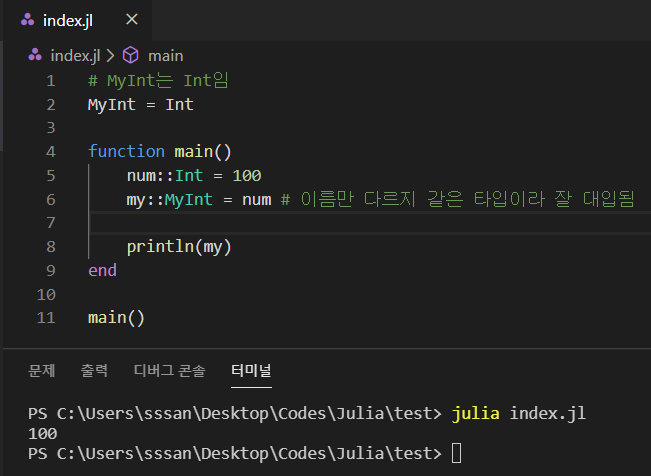Switch to the 문제 panel tab
This screenshot has width=651, height=476.
coord(42,371)
